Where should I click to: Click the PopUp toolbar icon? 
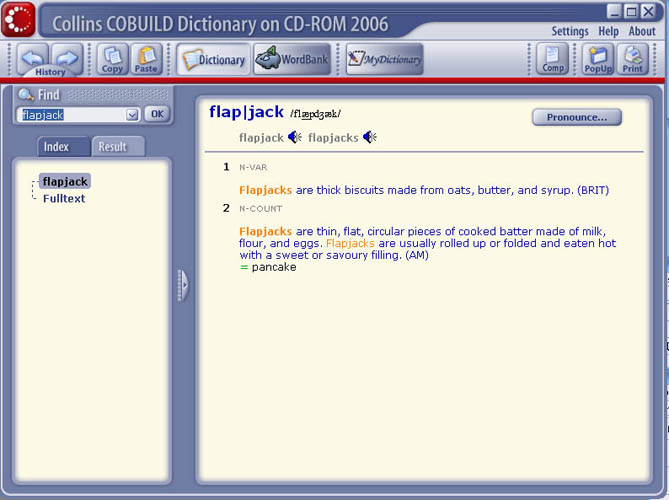coord(598,59)
